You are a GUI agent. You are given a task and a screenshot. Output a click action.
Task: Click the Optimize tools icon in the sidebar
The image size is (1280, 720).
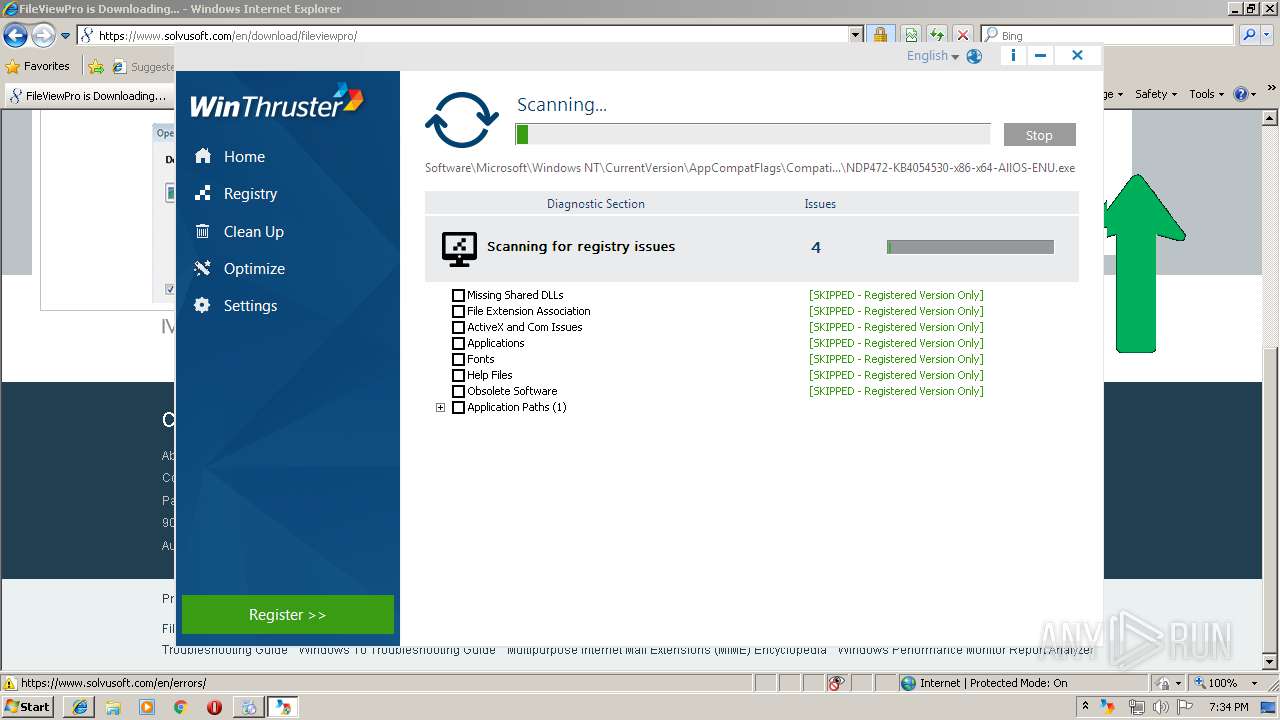coord(203,268)
